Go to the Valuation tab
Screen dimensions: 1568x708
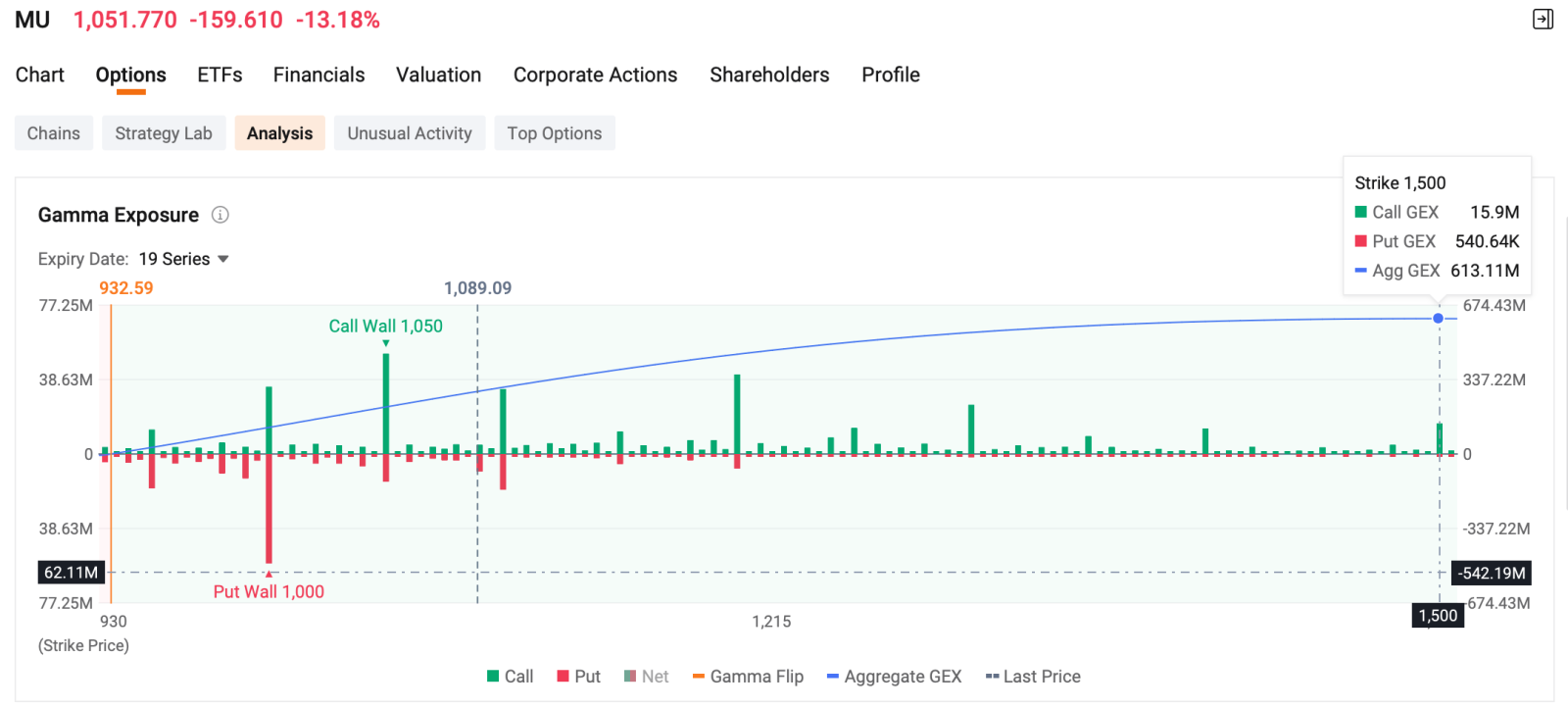click(438, 76)
